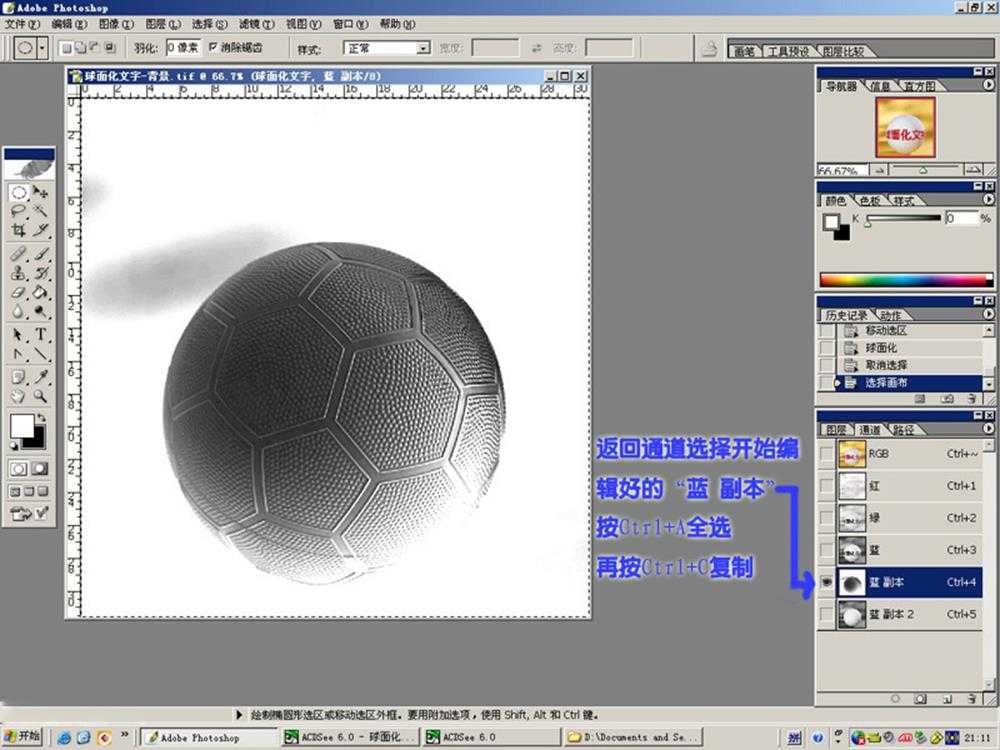Click the 羽化 feather input field
This screenshot has width=1000, height=750.
point(184,47)
